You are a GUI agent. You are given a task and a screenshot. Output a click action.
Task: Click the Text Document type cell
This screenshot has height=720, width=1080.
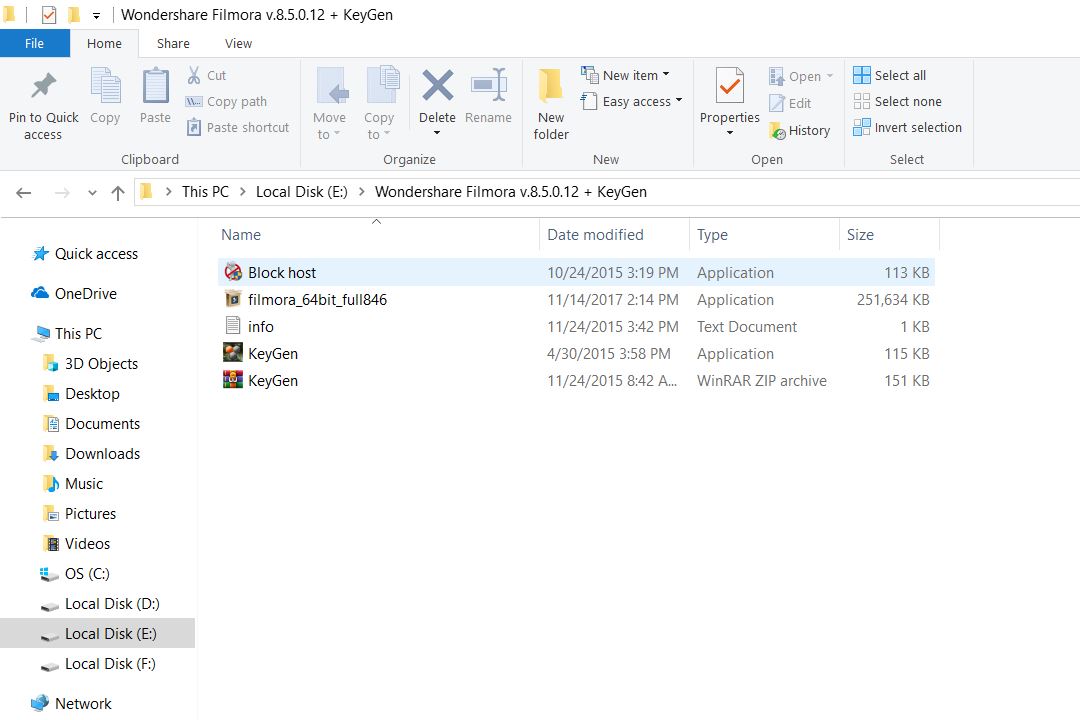click(x=747, y=327)
